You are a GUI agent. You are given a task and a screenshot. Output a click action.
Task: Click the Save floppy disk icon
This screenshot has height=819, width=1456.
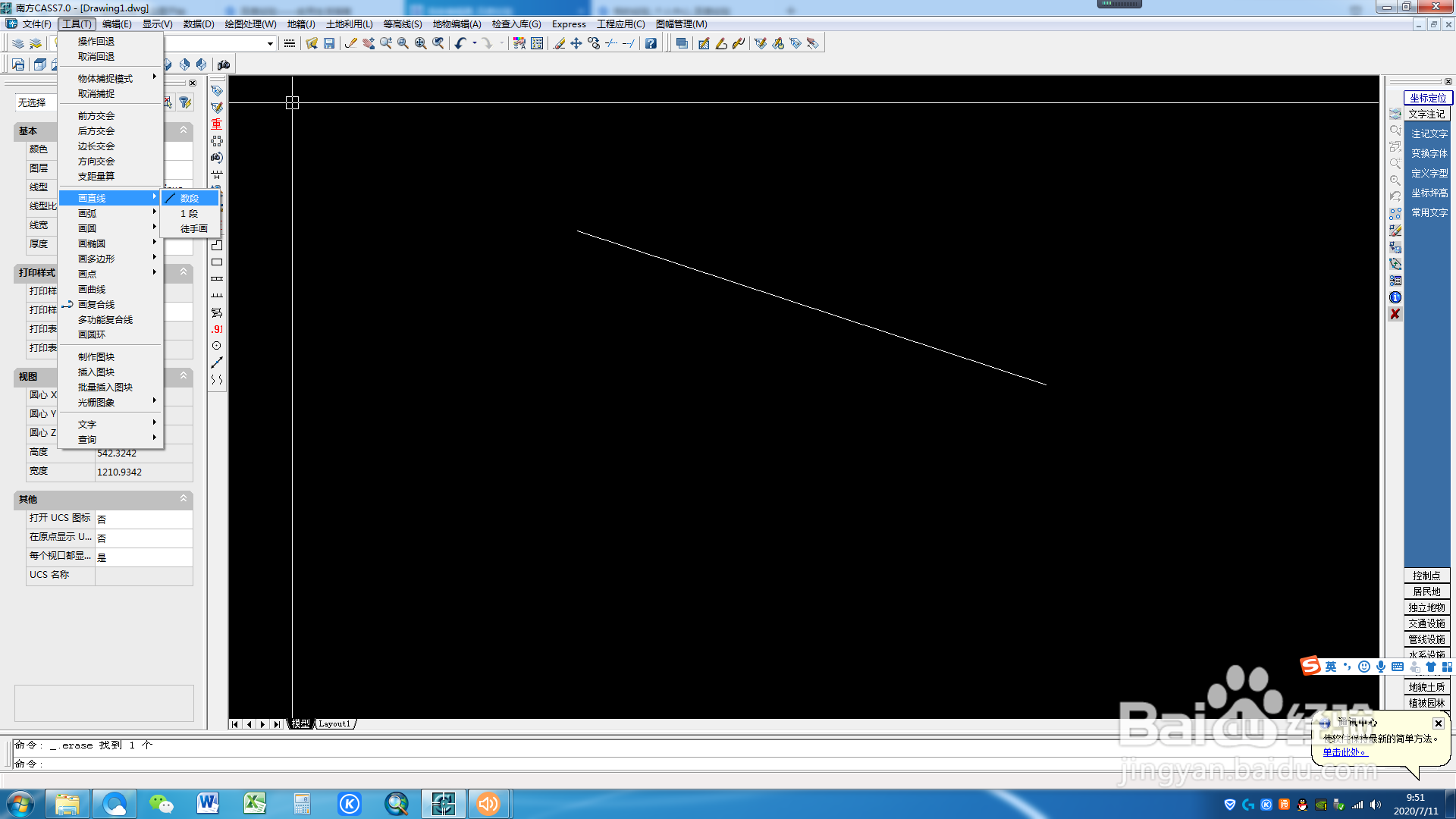pyautogui.click(x=329, y=43)
